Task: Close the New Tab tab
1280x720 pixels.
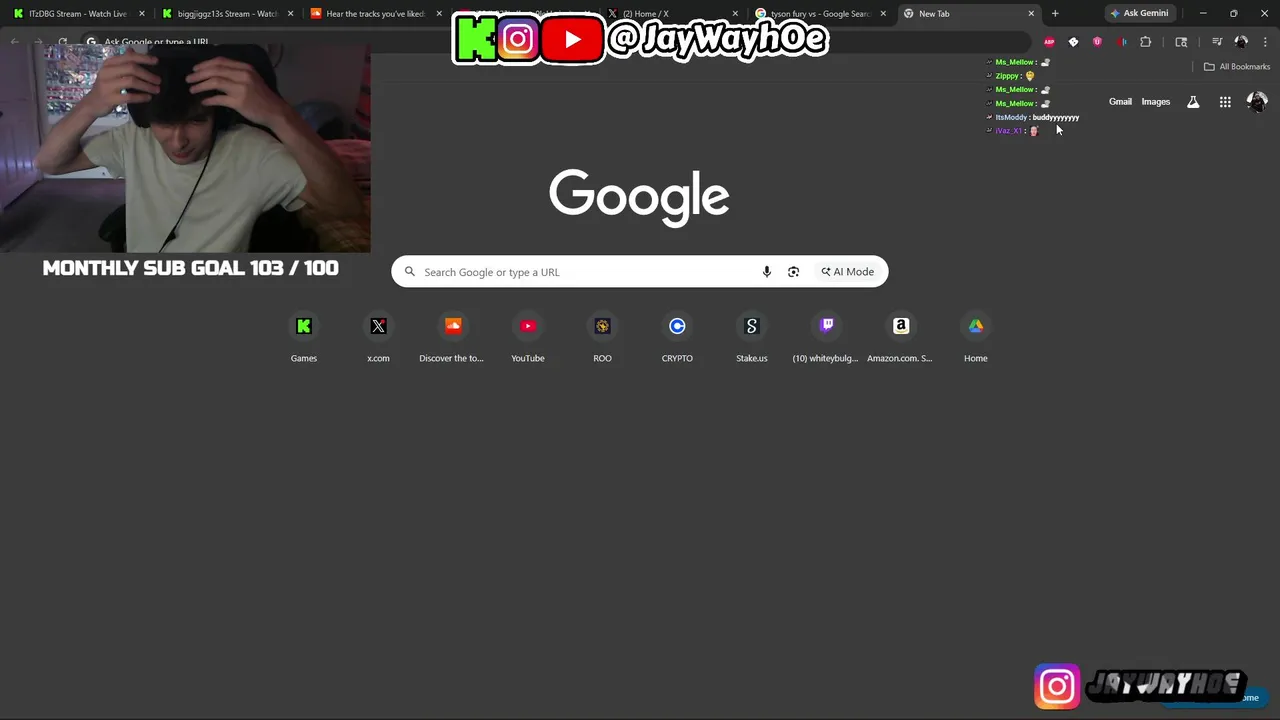Action: point(1031,14)
